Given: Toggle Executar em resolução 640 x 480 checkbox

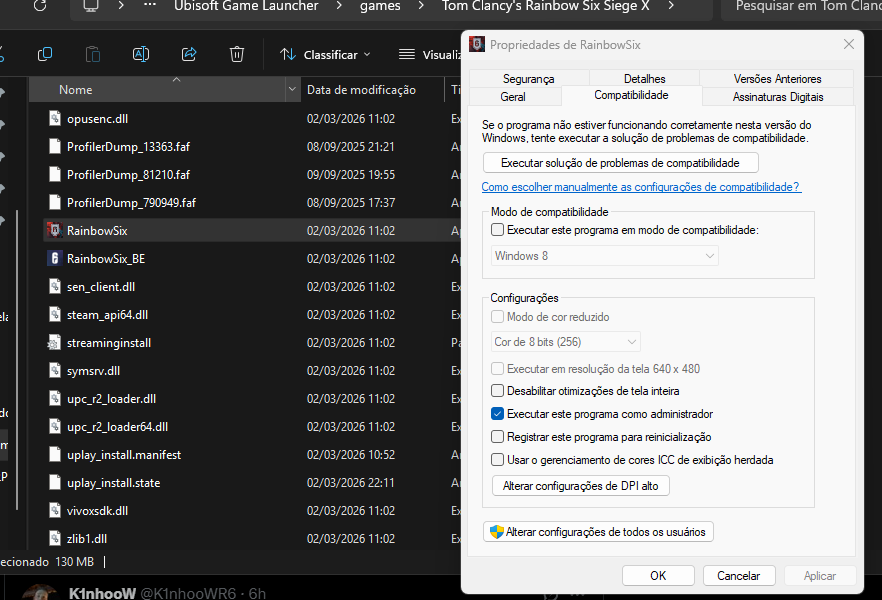Looking at the screenshot, I should pos(497,369).
